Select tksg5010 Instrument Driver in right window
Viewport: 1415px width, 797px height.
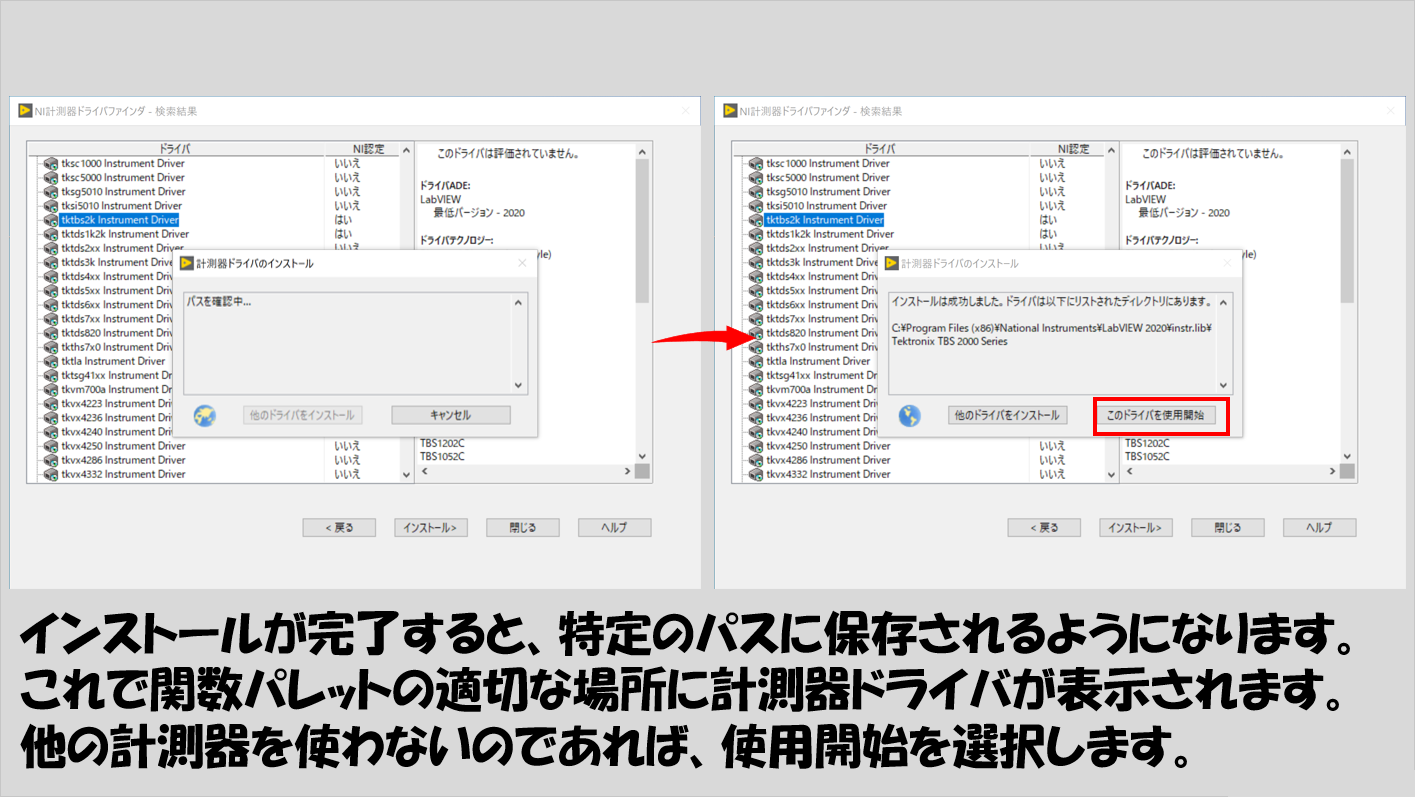pyautogui.click(x=827, y=191)
